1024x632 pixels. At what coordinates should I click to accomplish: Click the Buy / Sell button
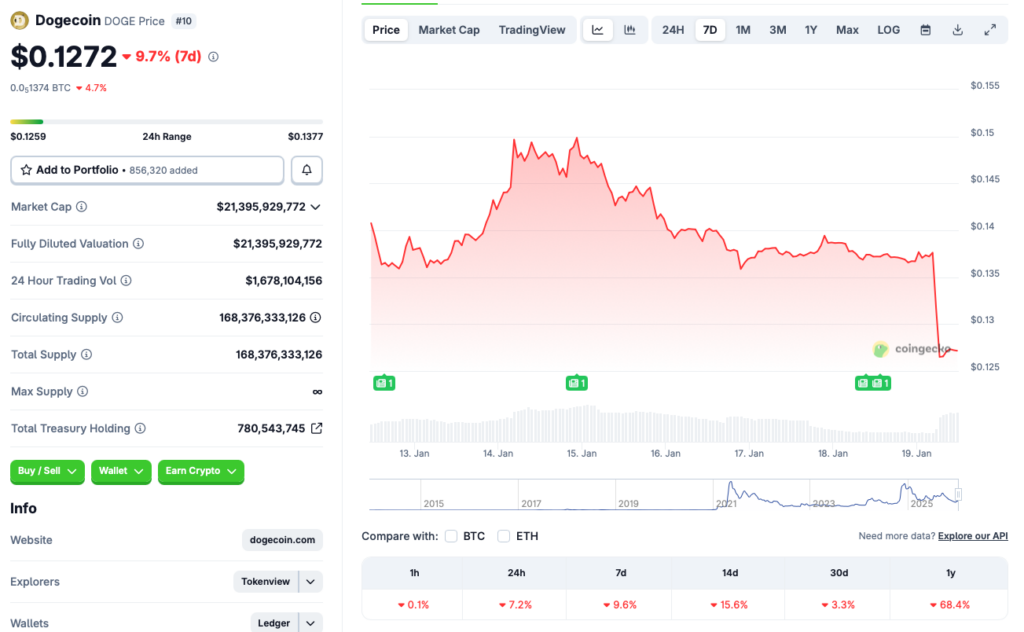tap(46, 471)
